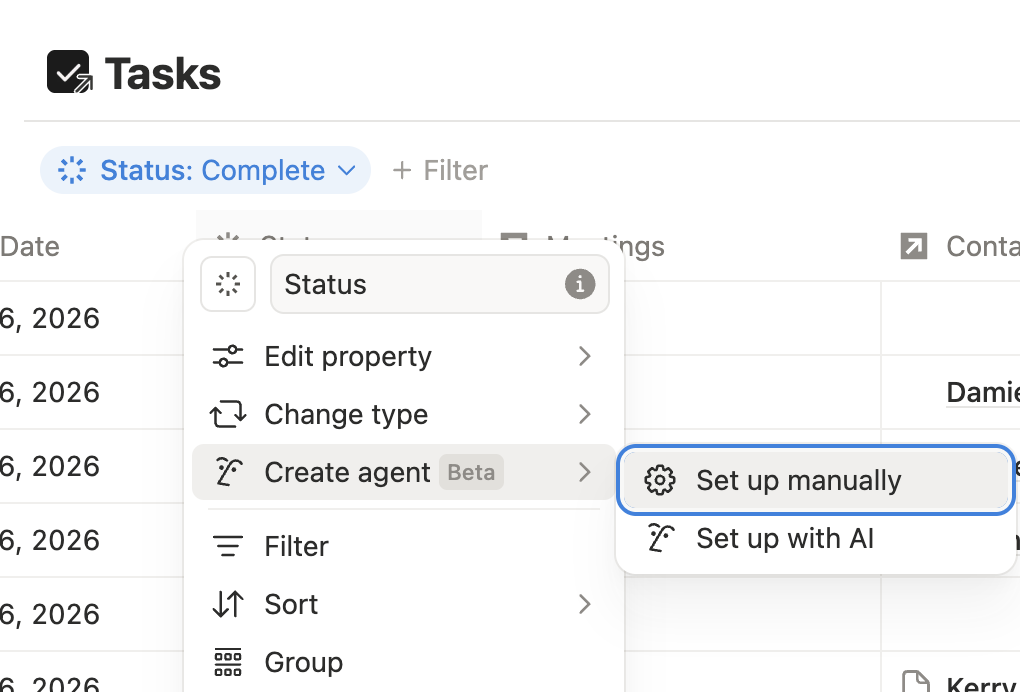Select Filter from the property menu
This screenshot has height=692, width=1020.
(296, 546)
